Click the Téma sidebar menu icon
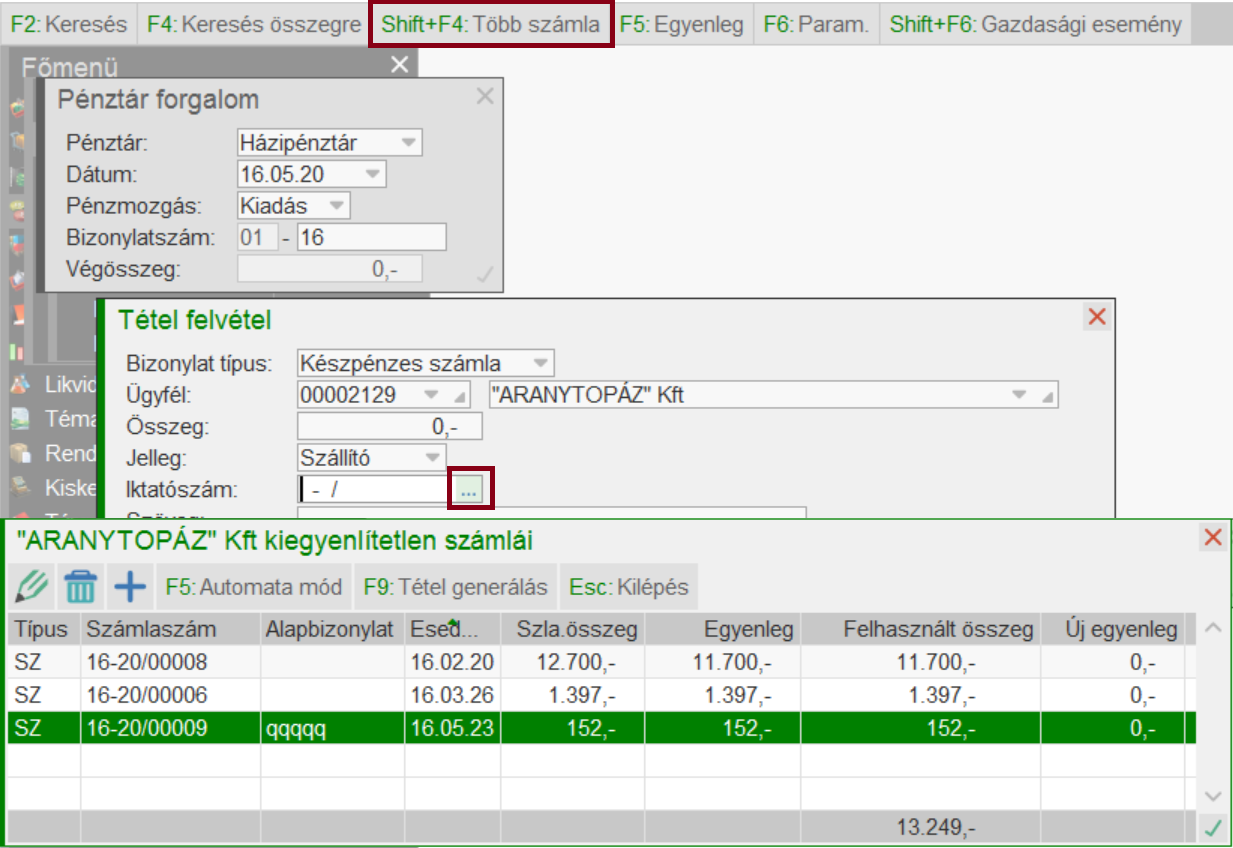The image size is (1233, 848). 19,419
